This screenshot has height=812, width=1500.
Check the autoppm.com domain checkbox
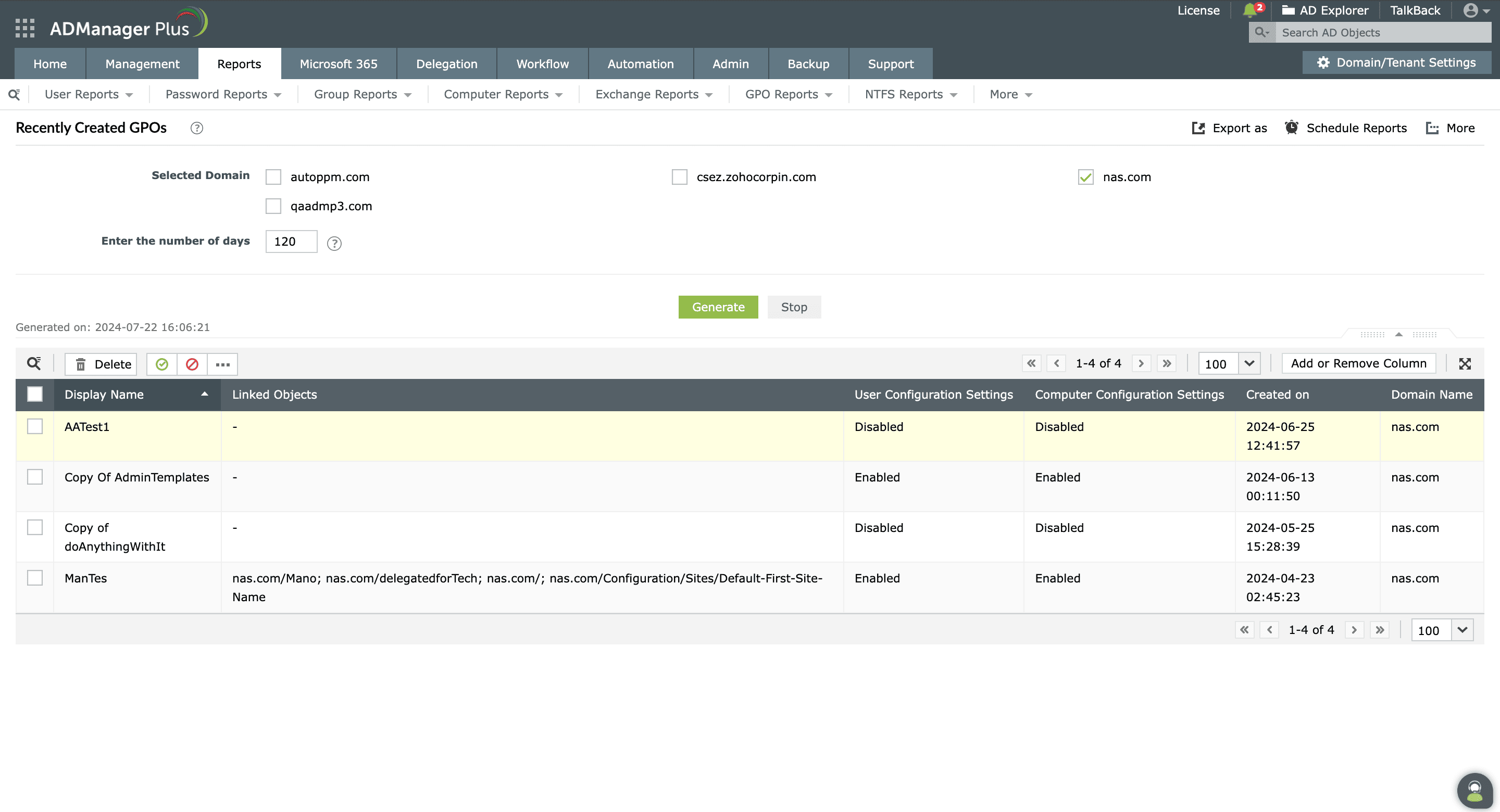(x=273, y=177)
